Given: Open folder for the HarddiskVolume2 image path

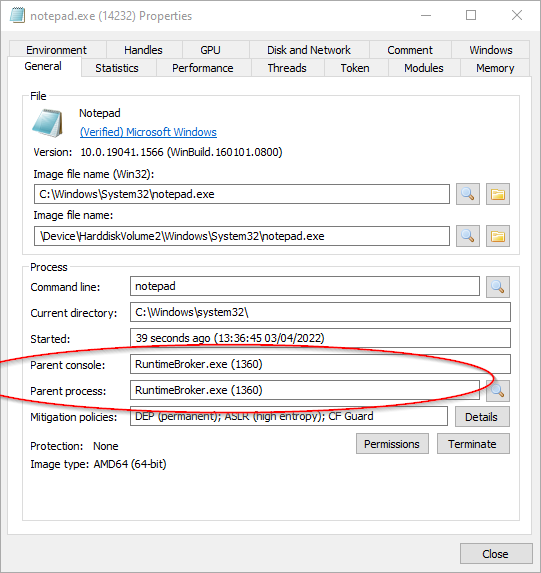Looking at the screenshot, I should coord(498,236).
